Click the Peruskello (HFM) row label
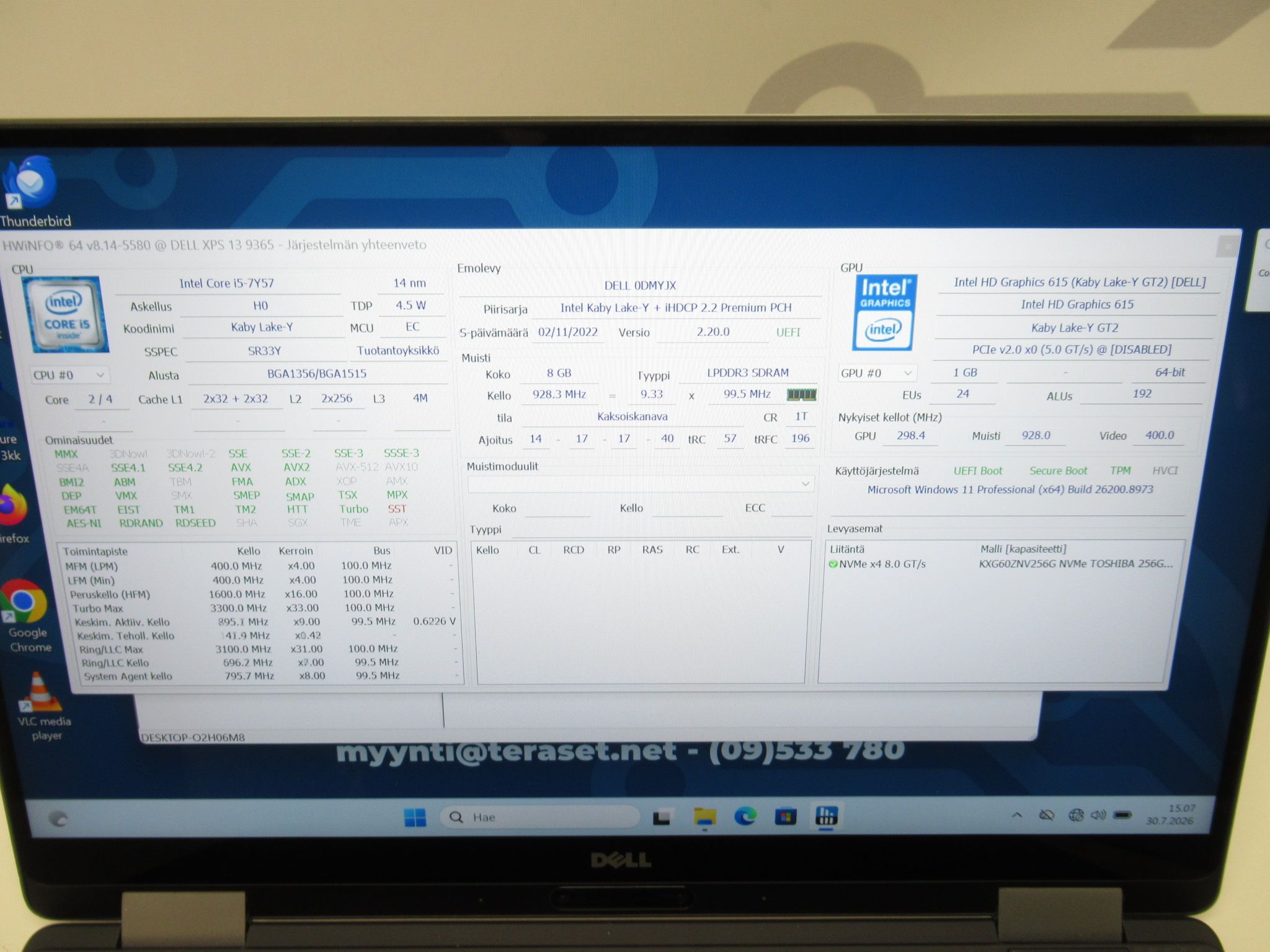This screenshot has height=952, width=1270. [110, 594]
